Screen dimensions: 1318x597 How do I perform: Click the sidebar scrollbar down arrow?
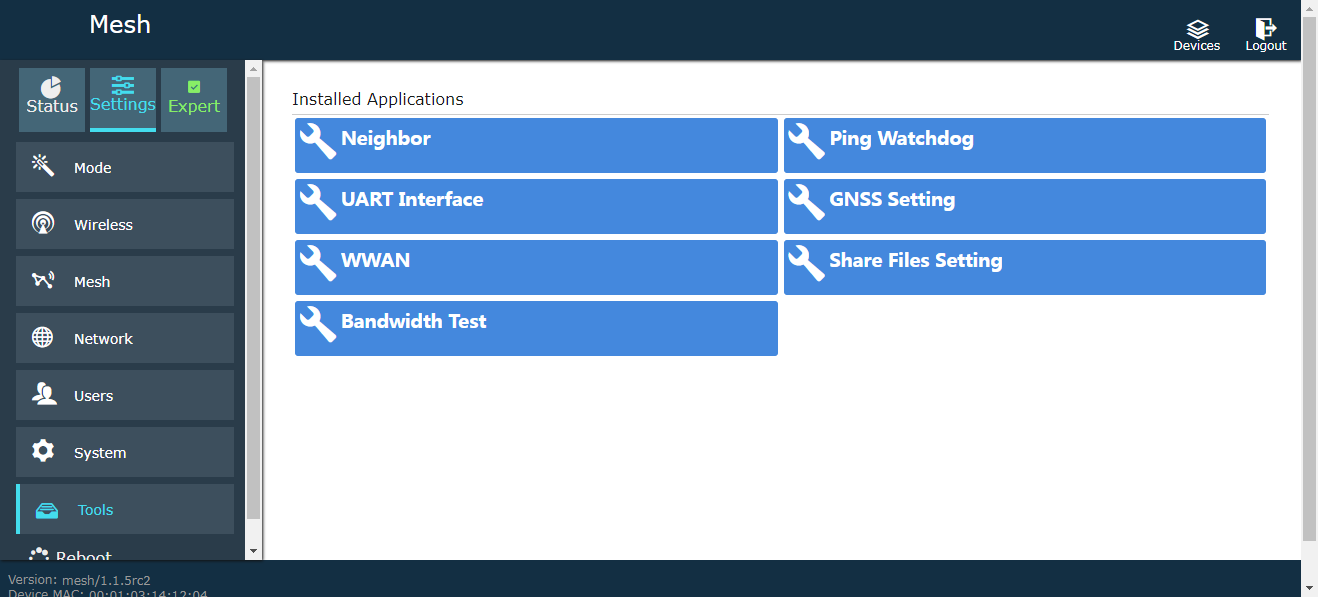point(253,551)
